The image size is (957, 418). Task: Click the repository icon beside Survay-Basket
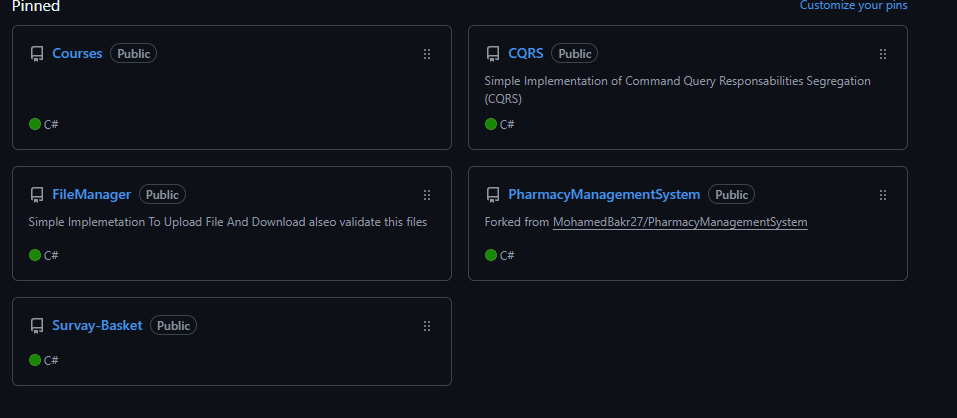point(37,326)
